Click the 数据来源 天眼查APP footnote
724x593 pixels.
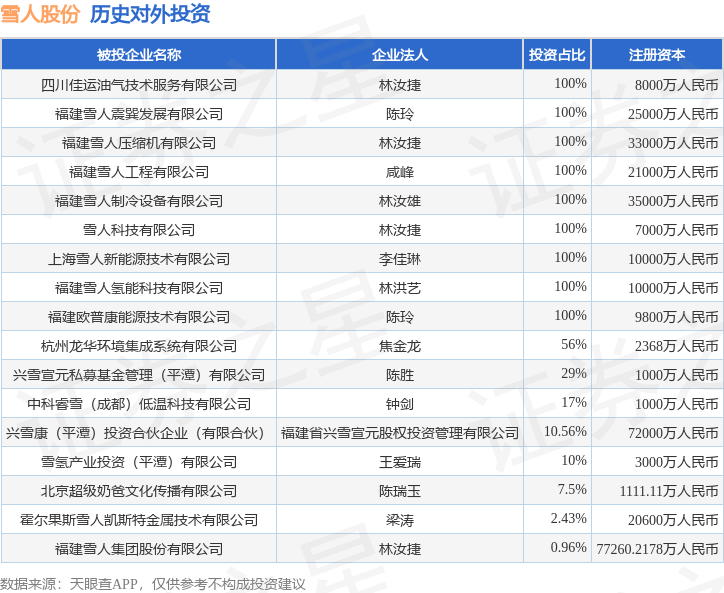point(152,584)
